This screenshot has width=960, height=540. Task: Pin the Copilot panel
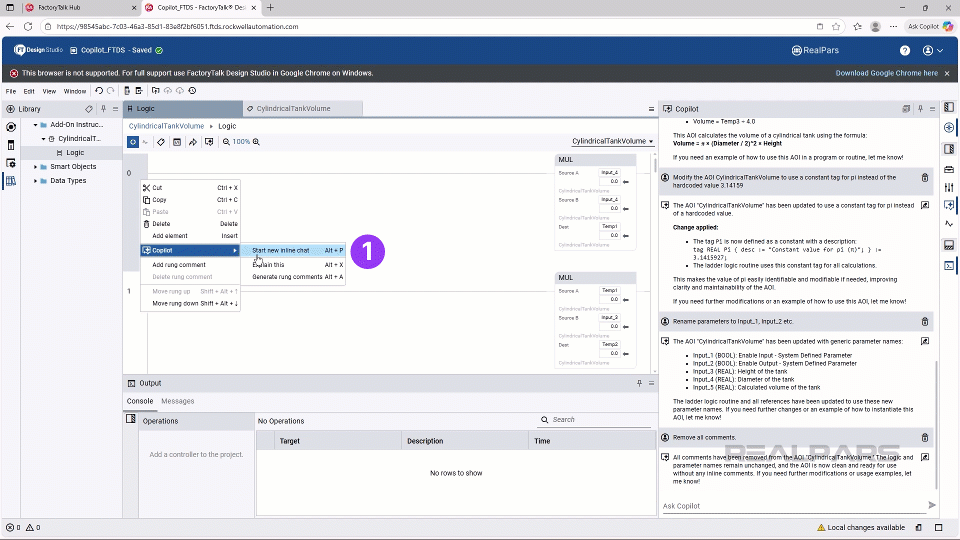(x=920, y=109)
